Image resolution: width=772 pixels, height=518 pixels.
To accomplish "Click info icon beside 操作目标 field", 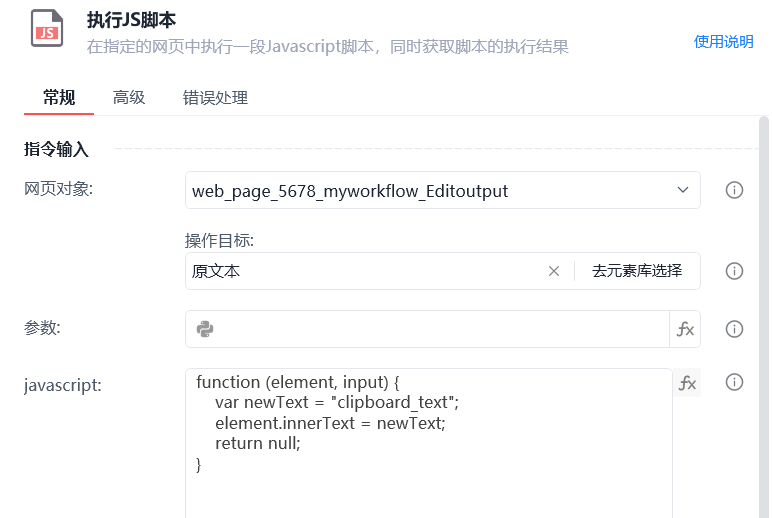I will tap(734, 271).
